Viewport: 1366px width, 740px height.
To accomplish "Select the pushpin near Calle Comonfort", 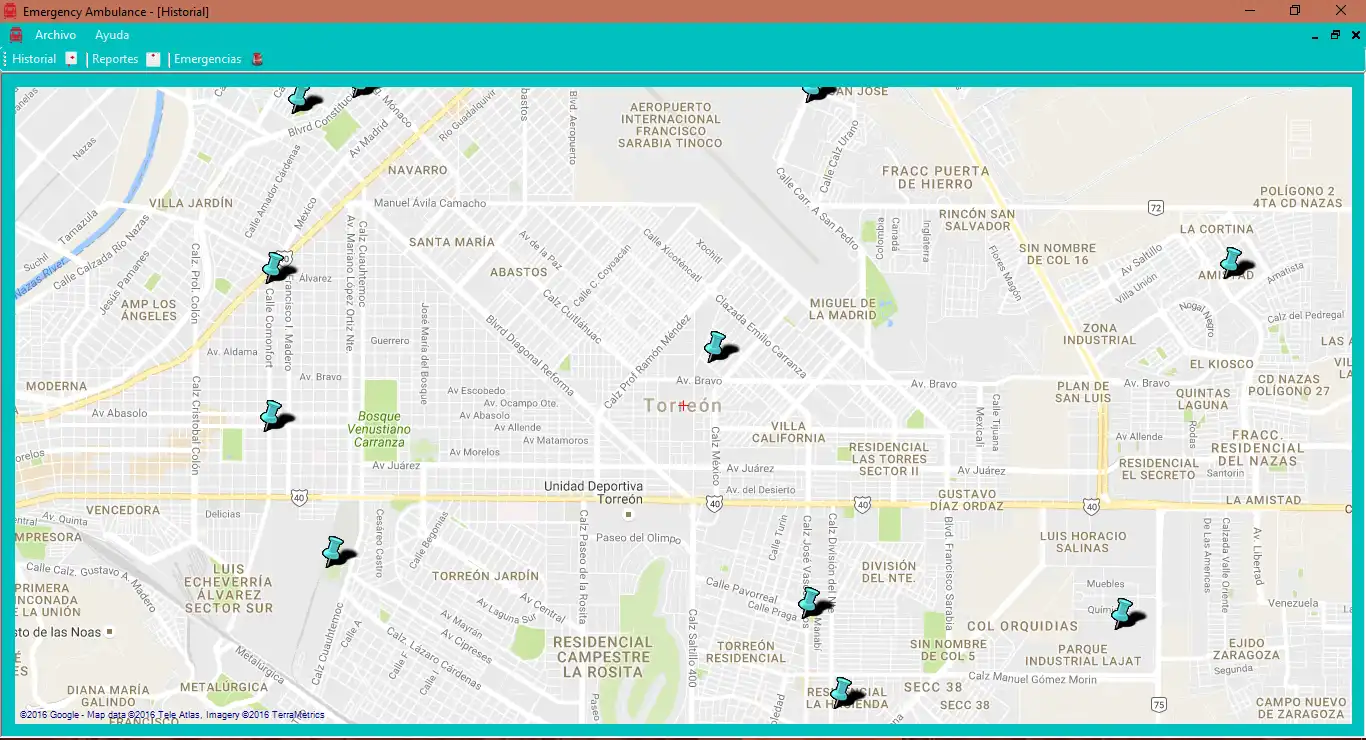I will coord(277,267).
